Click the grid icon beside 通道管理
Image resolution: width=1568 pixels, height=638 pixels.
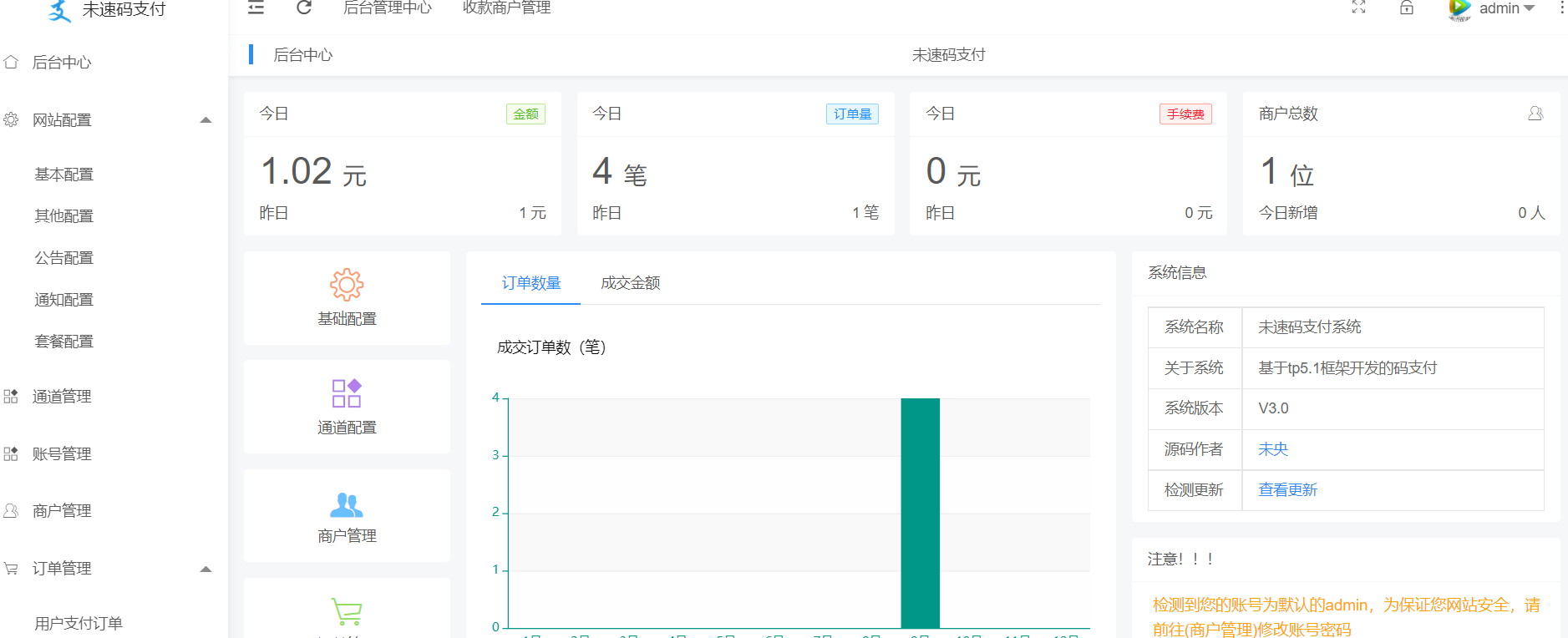point(11,396)
